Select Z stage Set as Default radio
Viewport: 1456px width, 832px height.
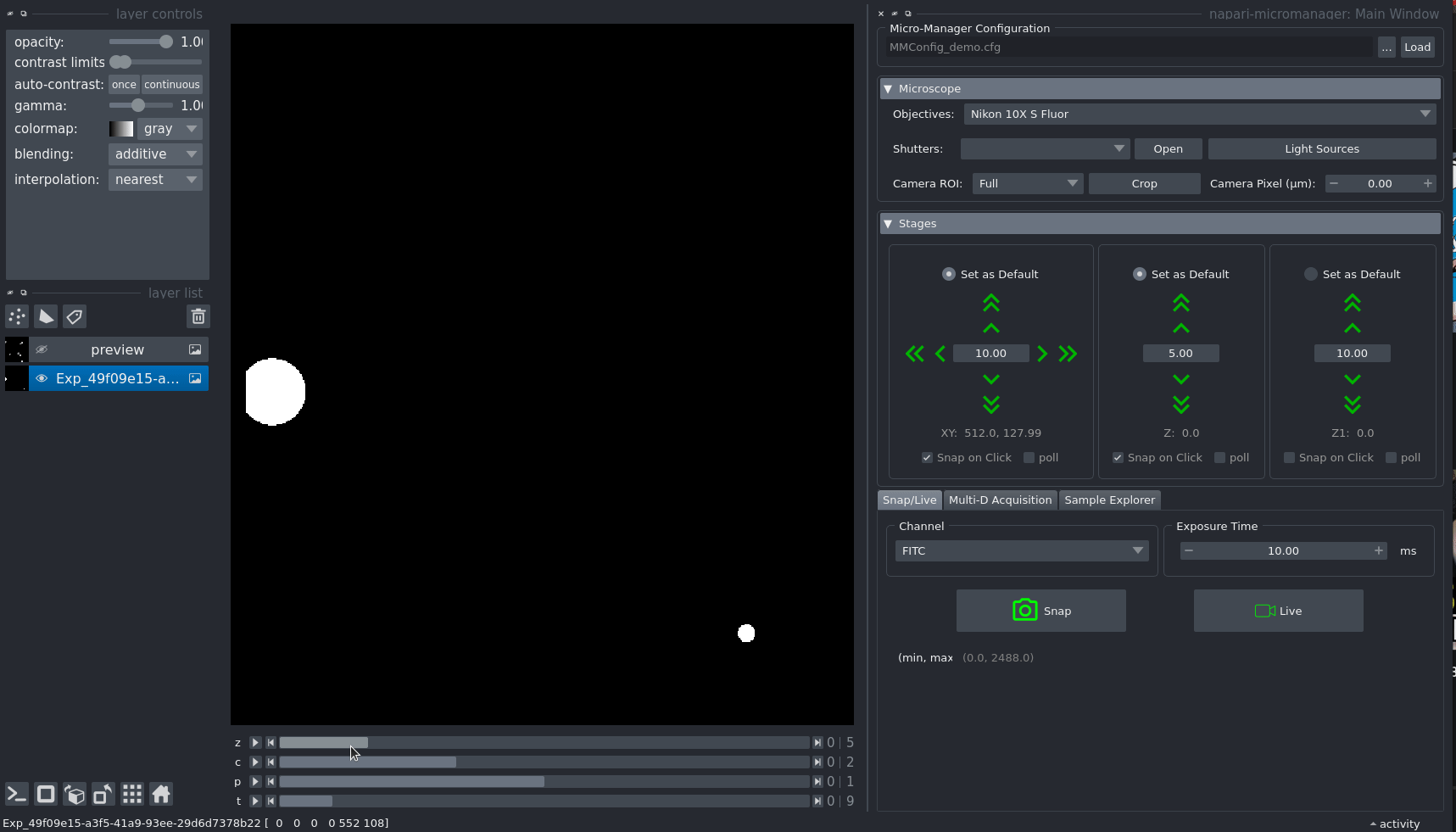pos(1140,274)
